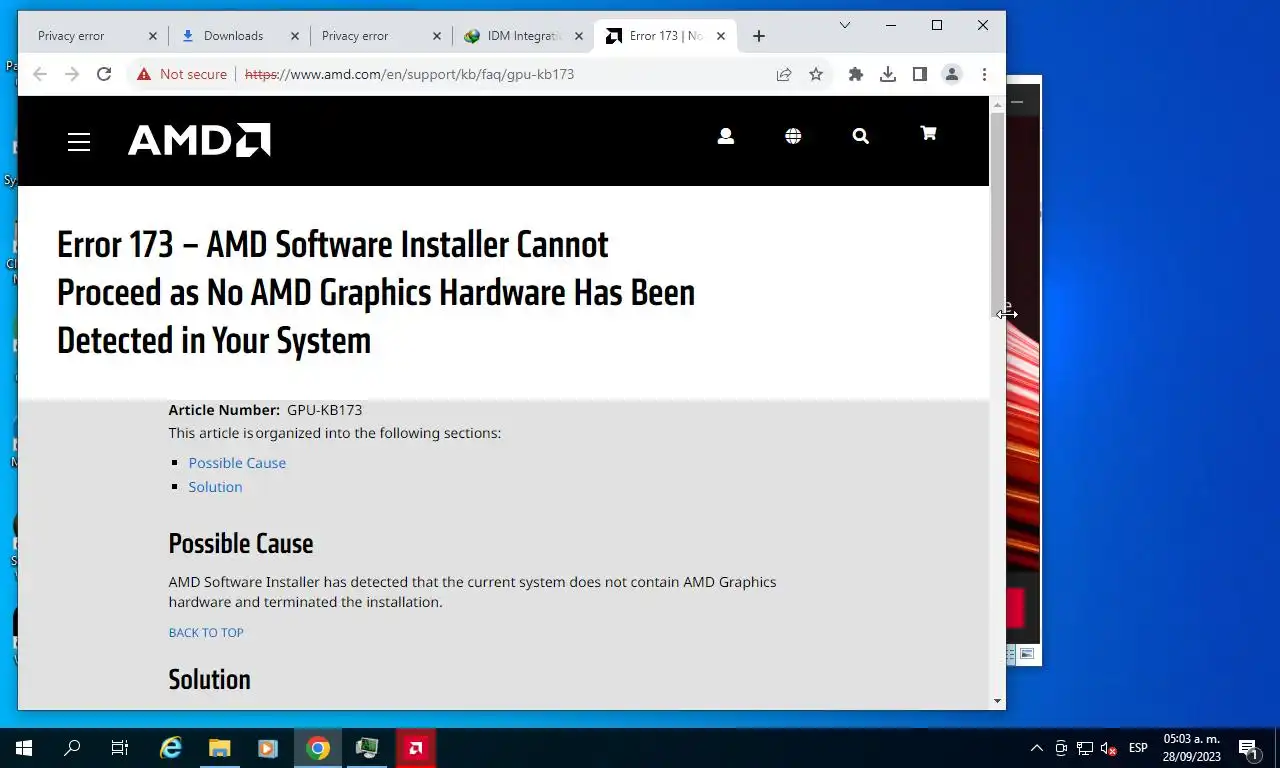Open Chrome profile avatar
This screenshot has width=1280, height=768.
tap(952, 74)
